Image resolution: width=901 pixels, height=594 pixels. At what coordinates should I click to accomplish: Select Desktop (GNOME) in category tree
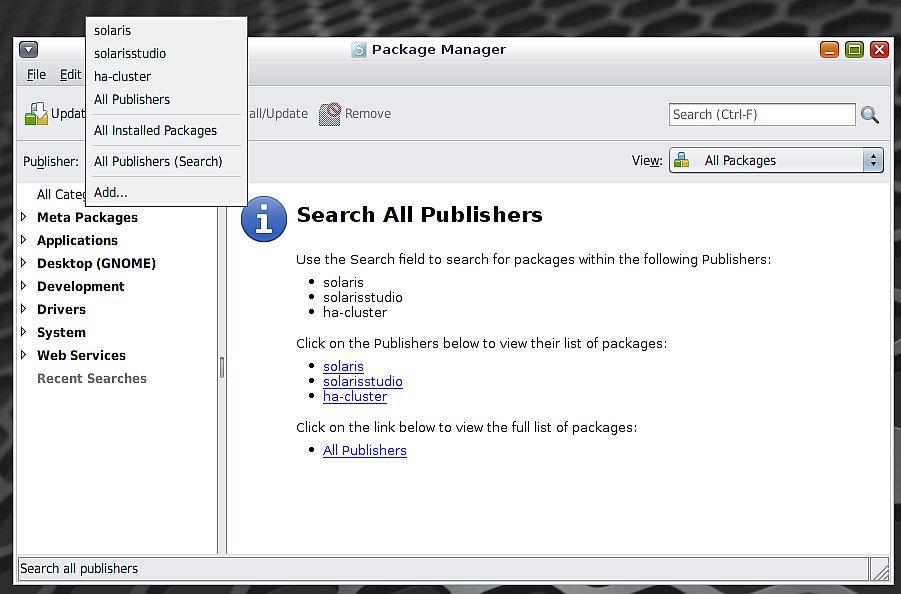[x=96, y=263]
